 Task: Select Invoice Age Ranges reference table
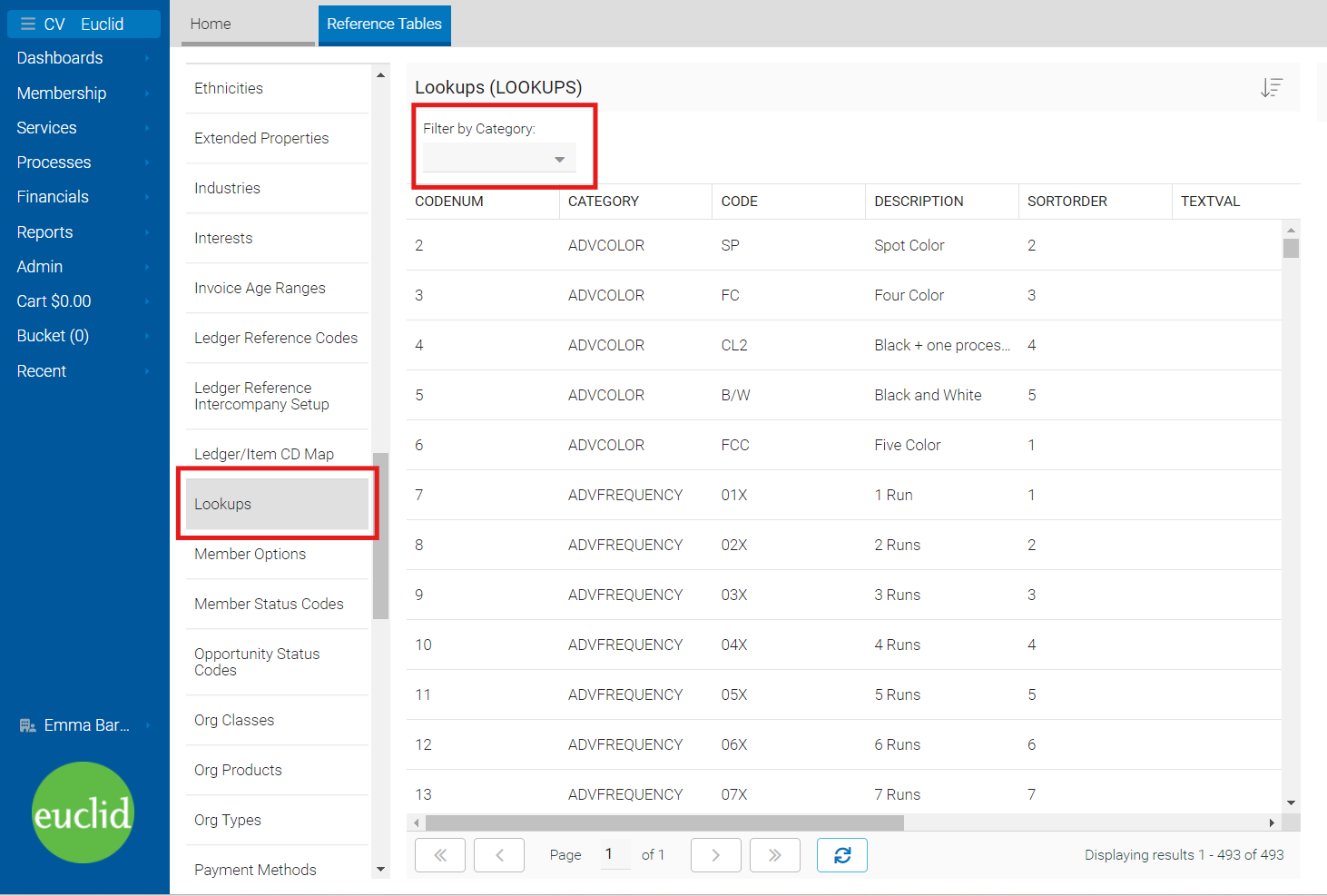coord(278,288)
